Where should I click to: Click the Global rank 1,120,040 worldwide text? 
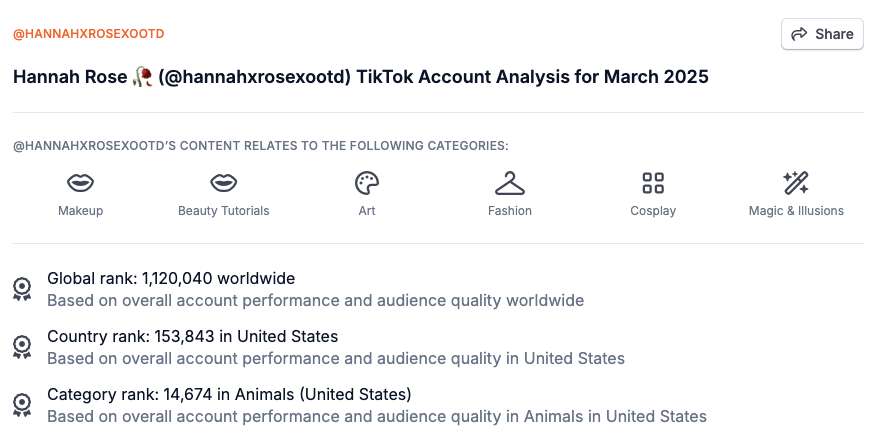[171, 278]
